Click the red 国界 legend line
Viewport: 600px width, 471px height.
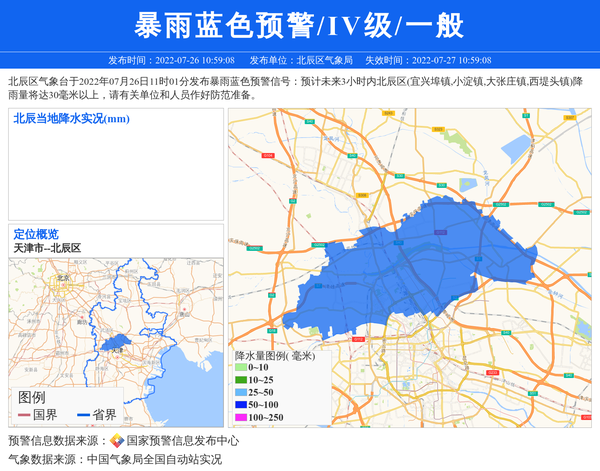[x=22, y=415]
